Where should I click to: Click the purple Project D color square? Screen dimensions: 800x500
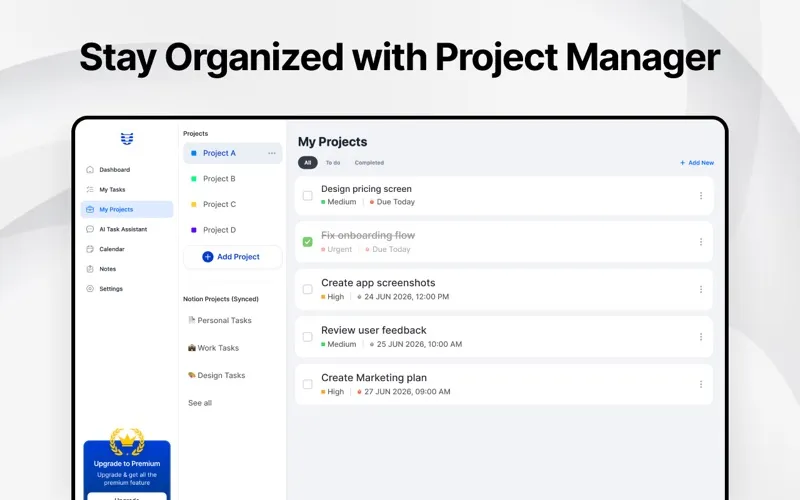[194, 230]
